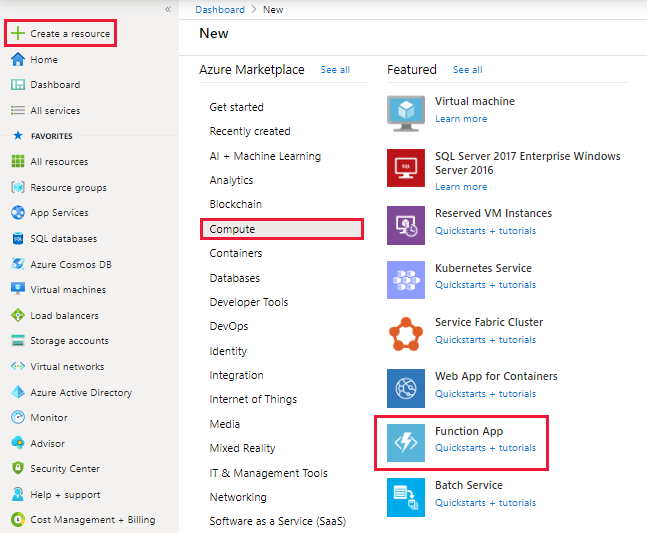Collapse the sidebar with double chevron
The width and height of the screenshot is (647, 533).
click(168, 9)
